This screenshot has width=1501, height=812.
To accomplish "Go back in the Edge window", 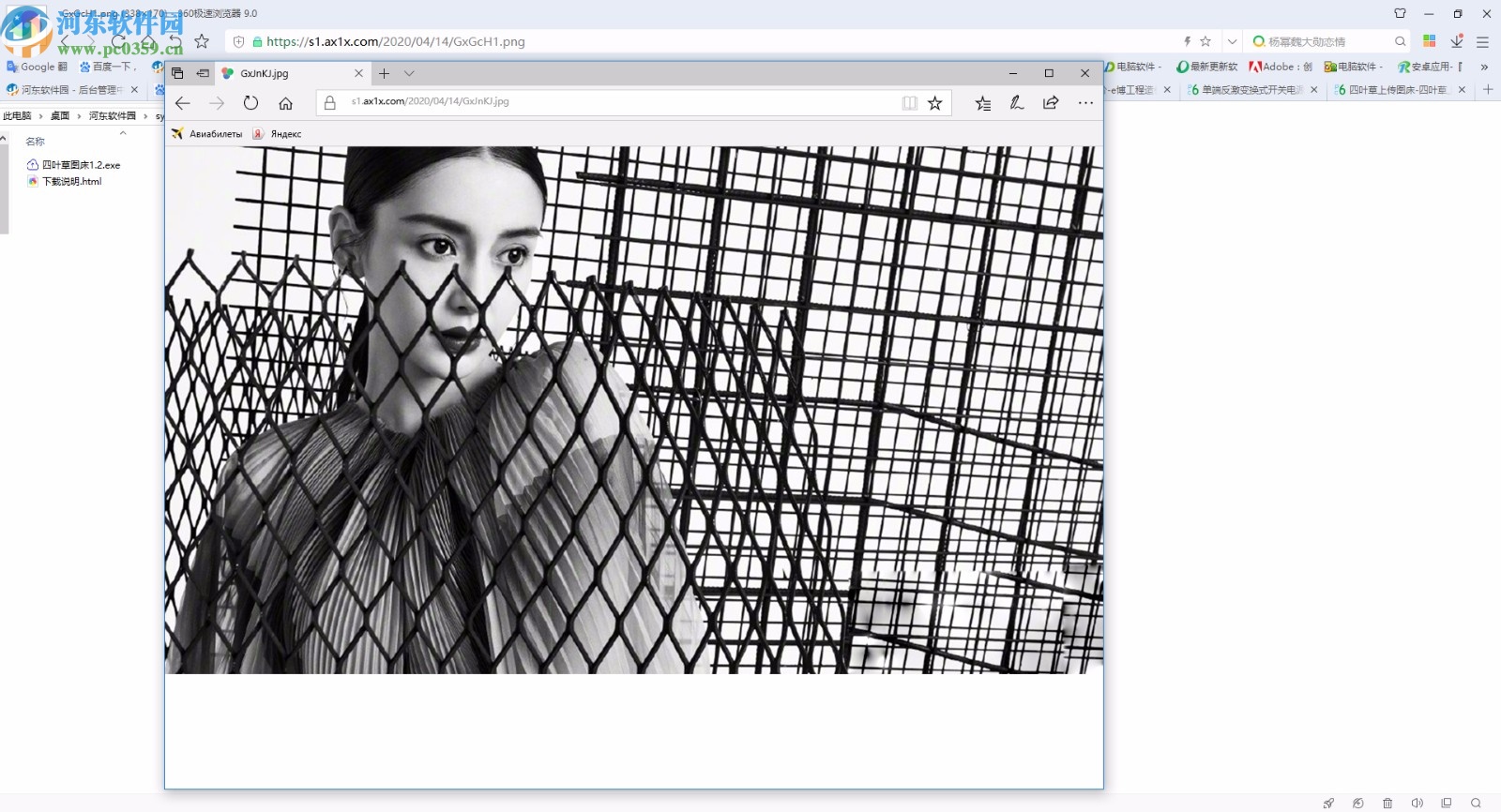I will click(183, 103).
